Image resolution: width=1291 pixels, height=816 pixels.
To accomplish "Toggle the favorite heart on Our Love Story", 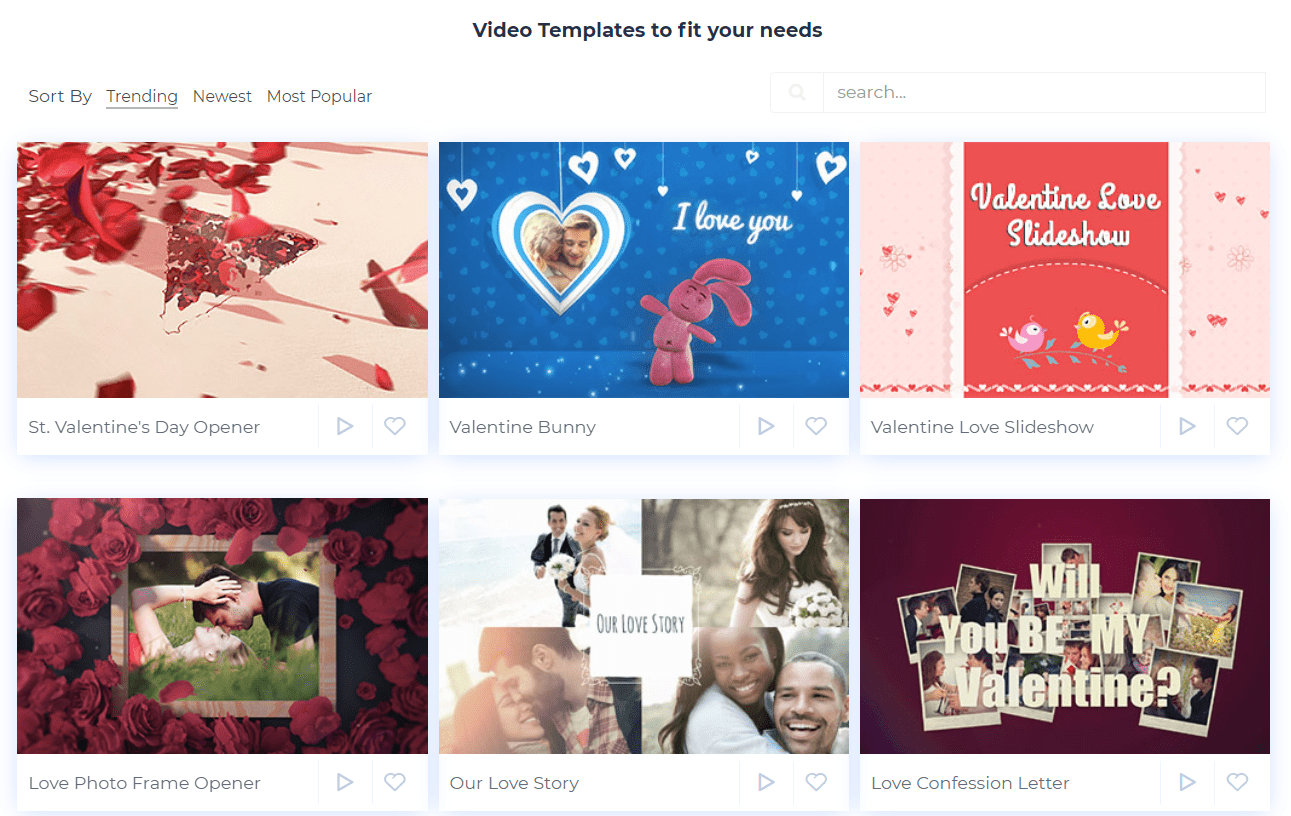I will click(x=816, y=782).
